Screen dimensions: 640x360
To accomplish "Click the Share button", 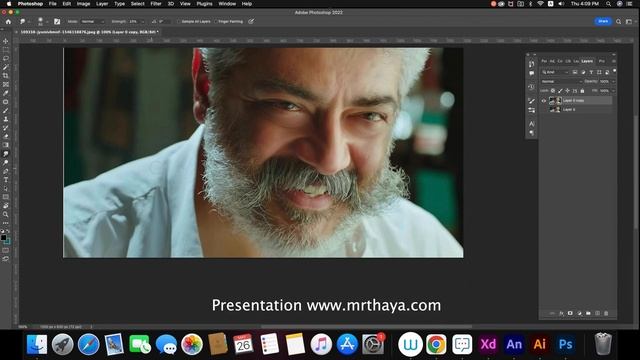I will 603,21.
